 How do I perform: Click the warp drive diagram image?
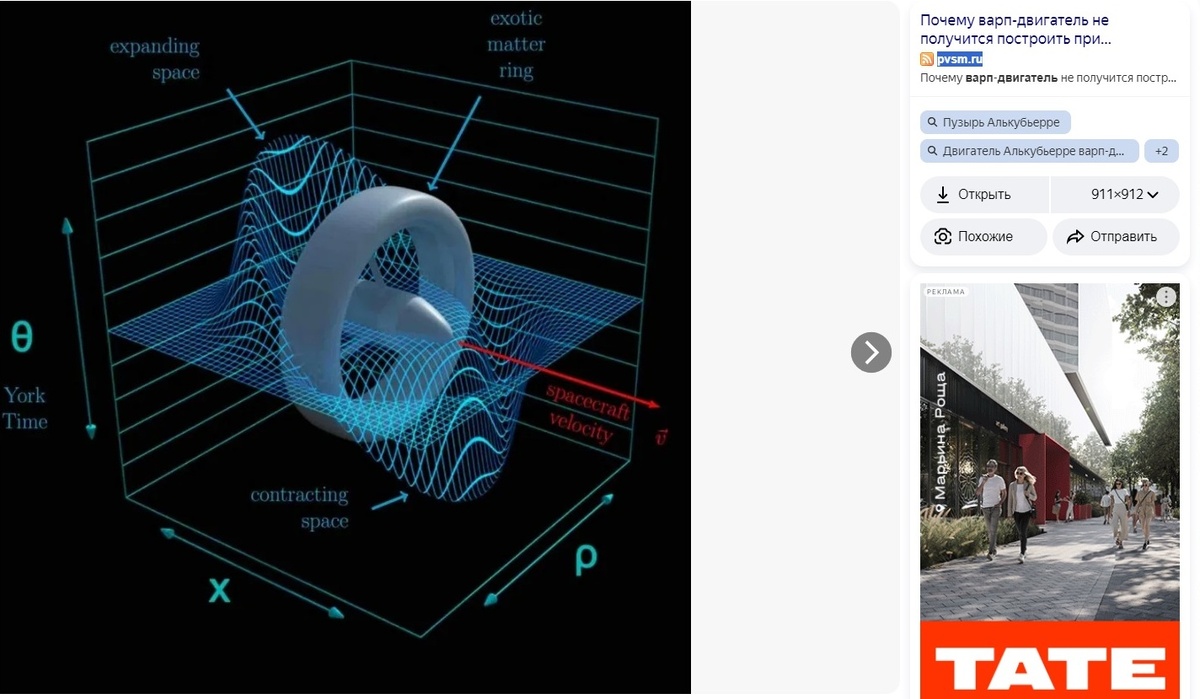pyautogui.click(x=345, y=347)
